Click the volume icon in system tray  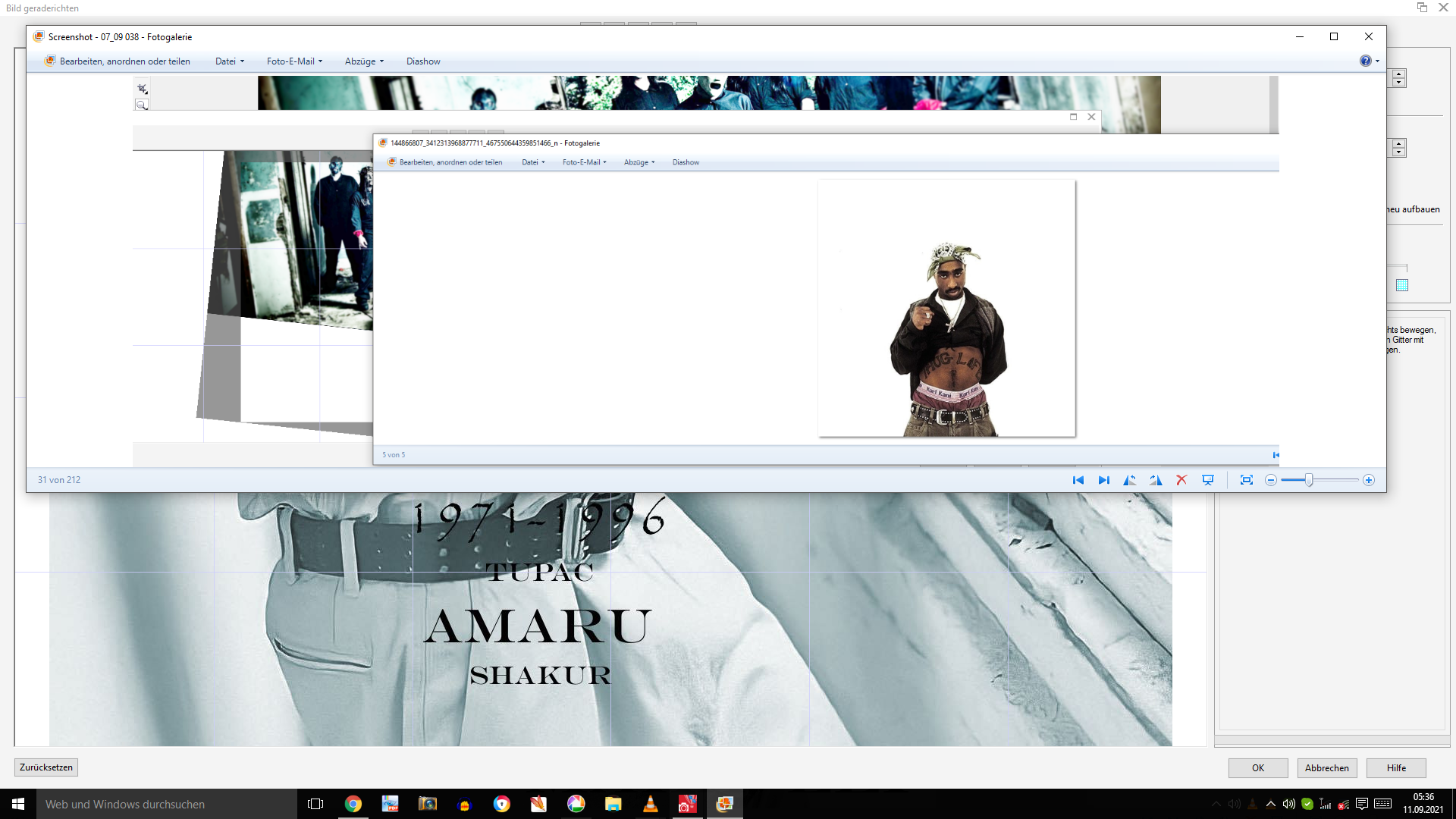click(1288, 804)
